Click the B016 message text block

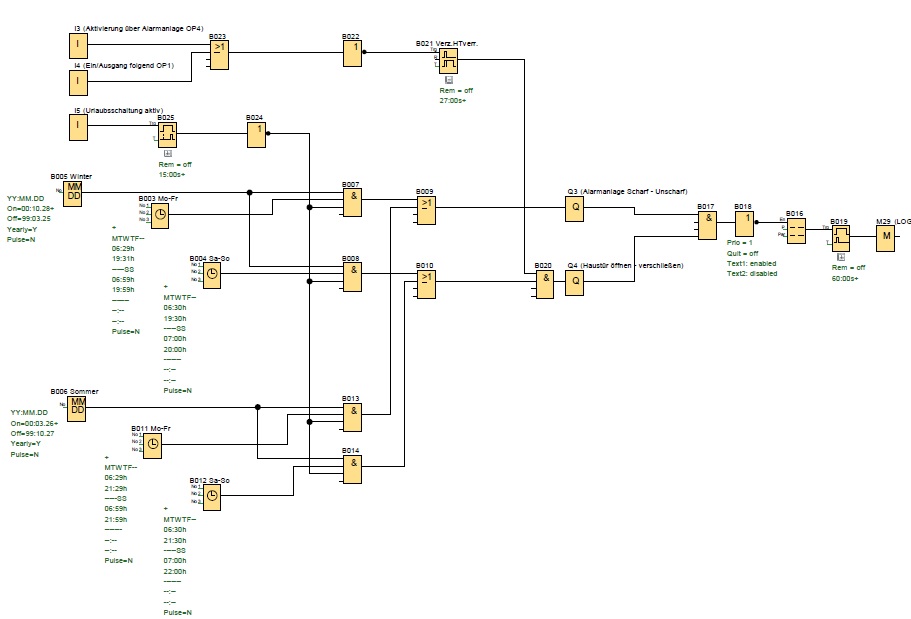pyautogui.click(x=795, y=230)
